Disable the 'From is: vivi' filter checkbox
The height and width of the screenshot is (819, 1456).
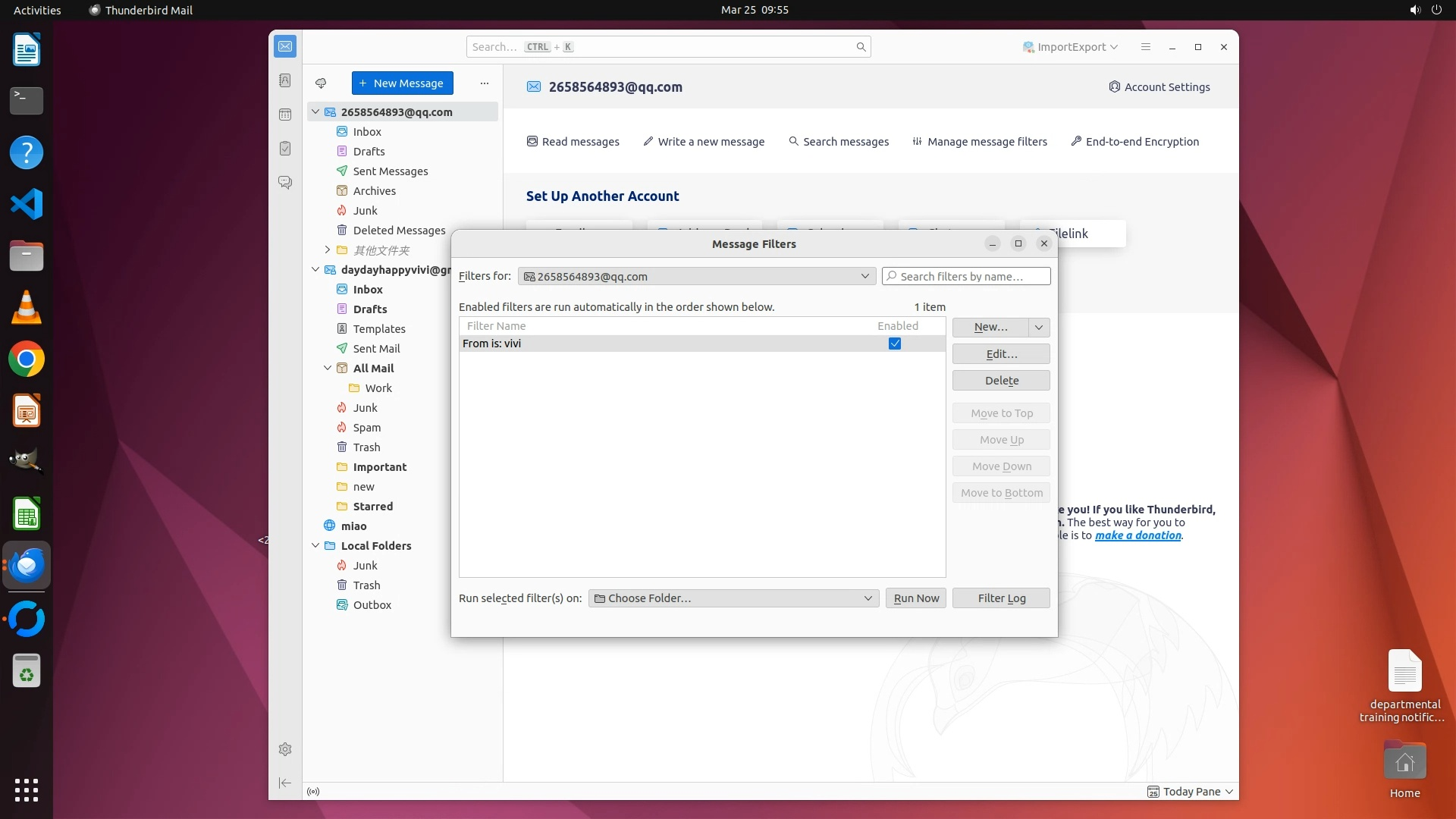pyautogui.click(x=895, y=344)
